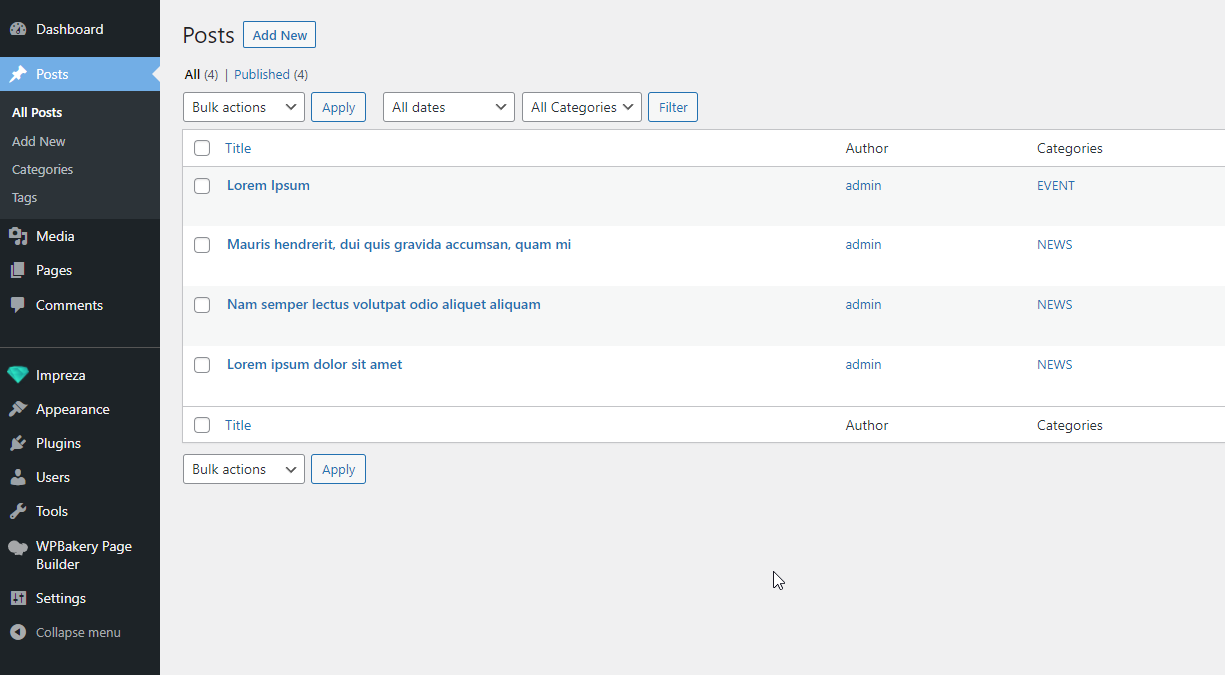Open the Tools menu label

pos(52,511)
